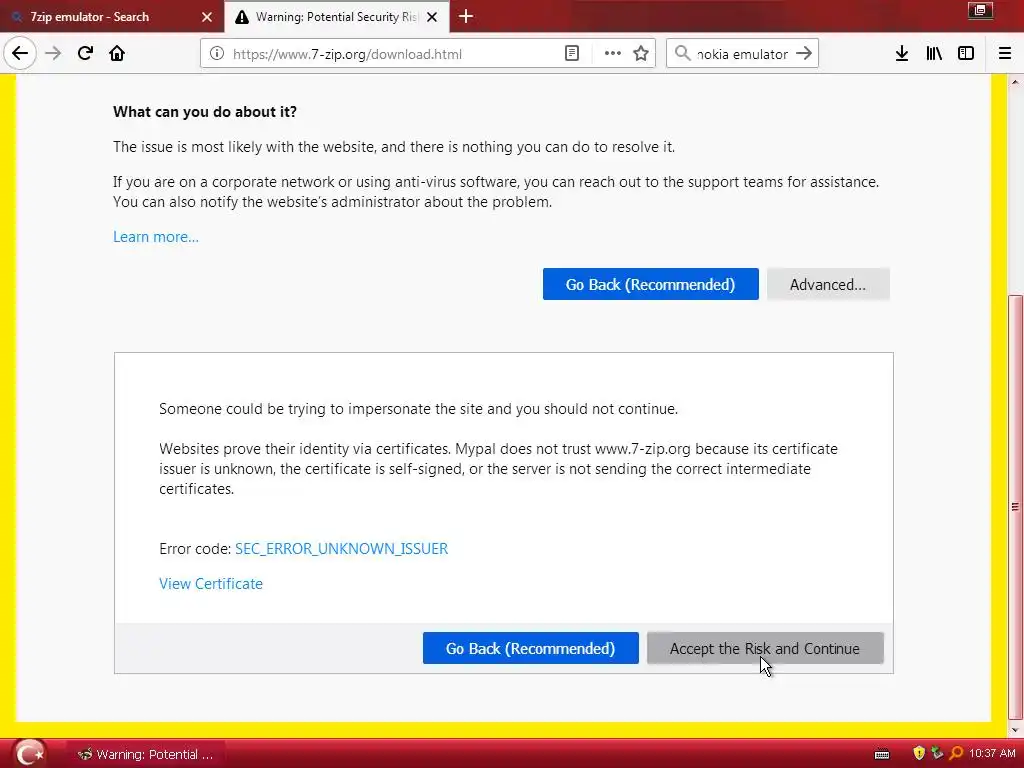Bookmark this page with the star
This screenshot has width=1024, height=768.
tap(641, 54)
